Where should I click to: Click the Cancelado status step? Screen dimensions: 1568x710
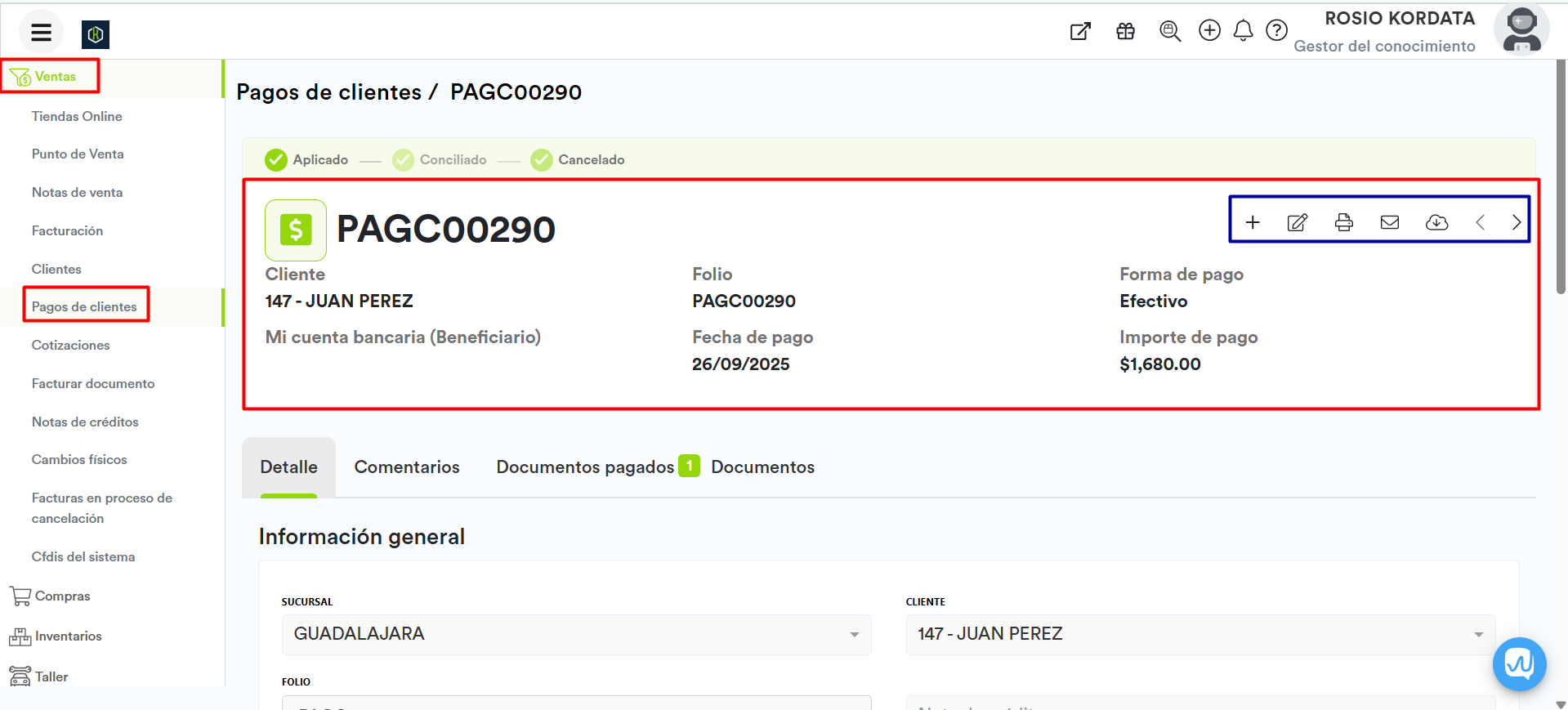(590, 160)
